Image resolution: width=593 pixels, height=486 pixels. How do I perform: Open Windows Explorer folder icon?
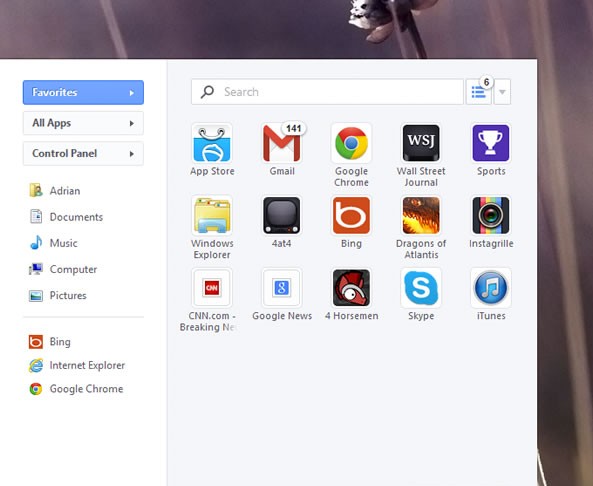point(212,216)
